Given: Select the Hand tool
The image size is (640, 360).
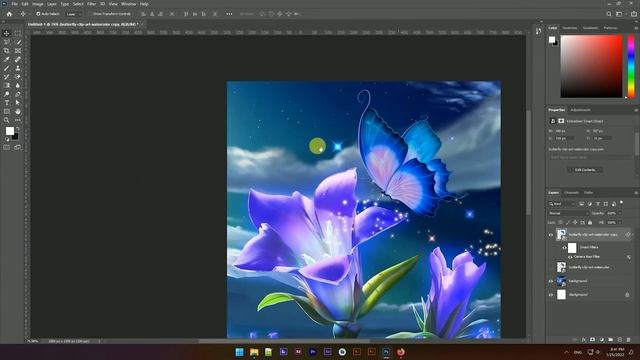Looking at the screenshot, I should 18,111.
